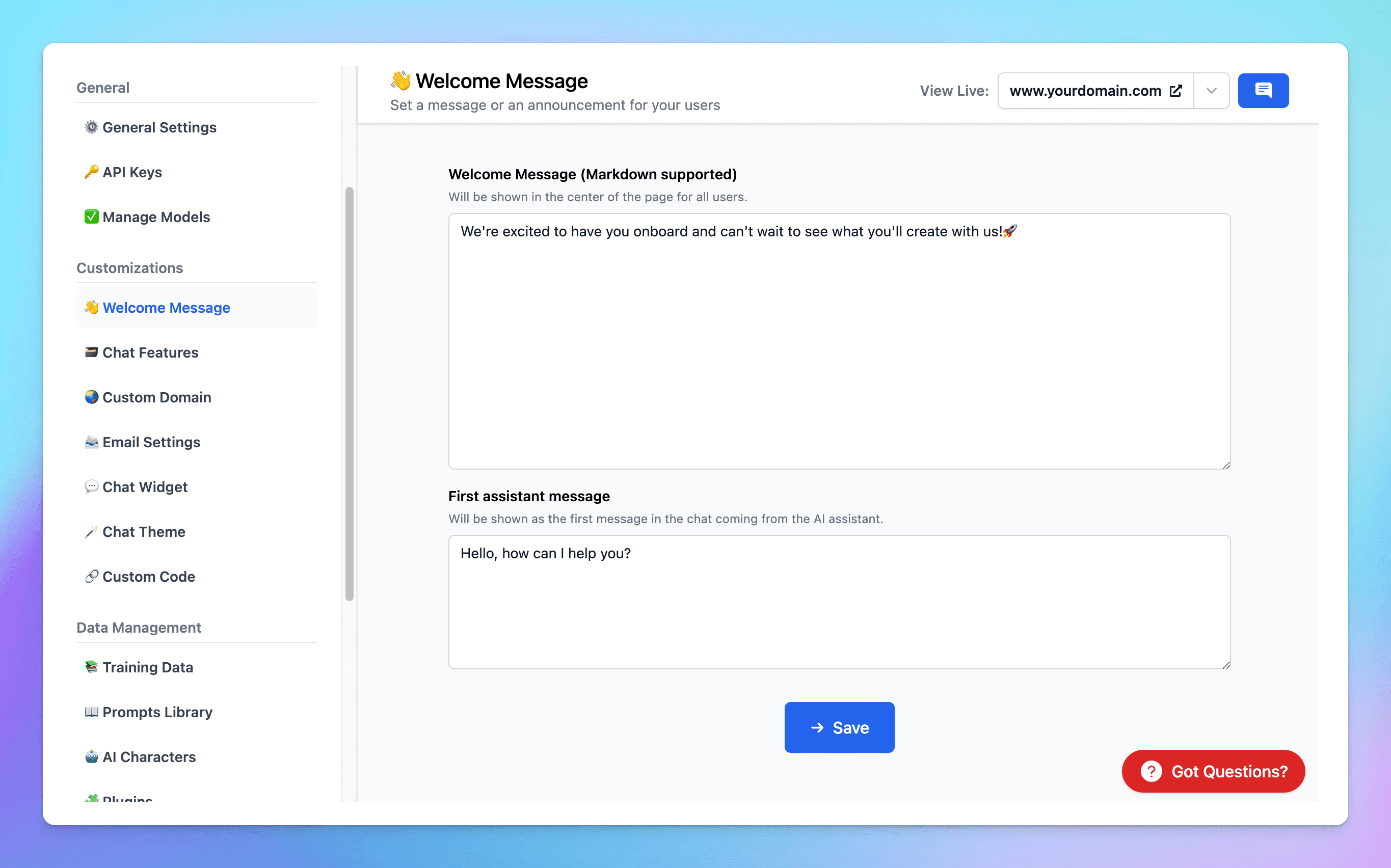Click the sidebar vertical scrollbar

(x=349, y=394)
